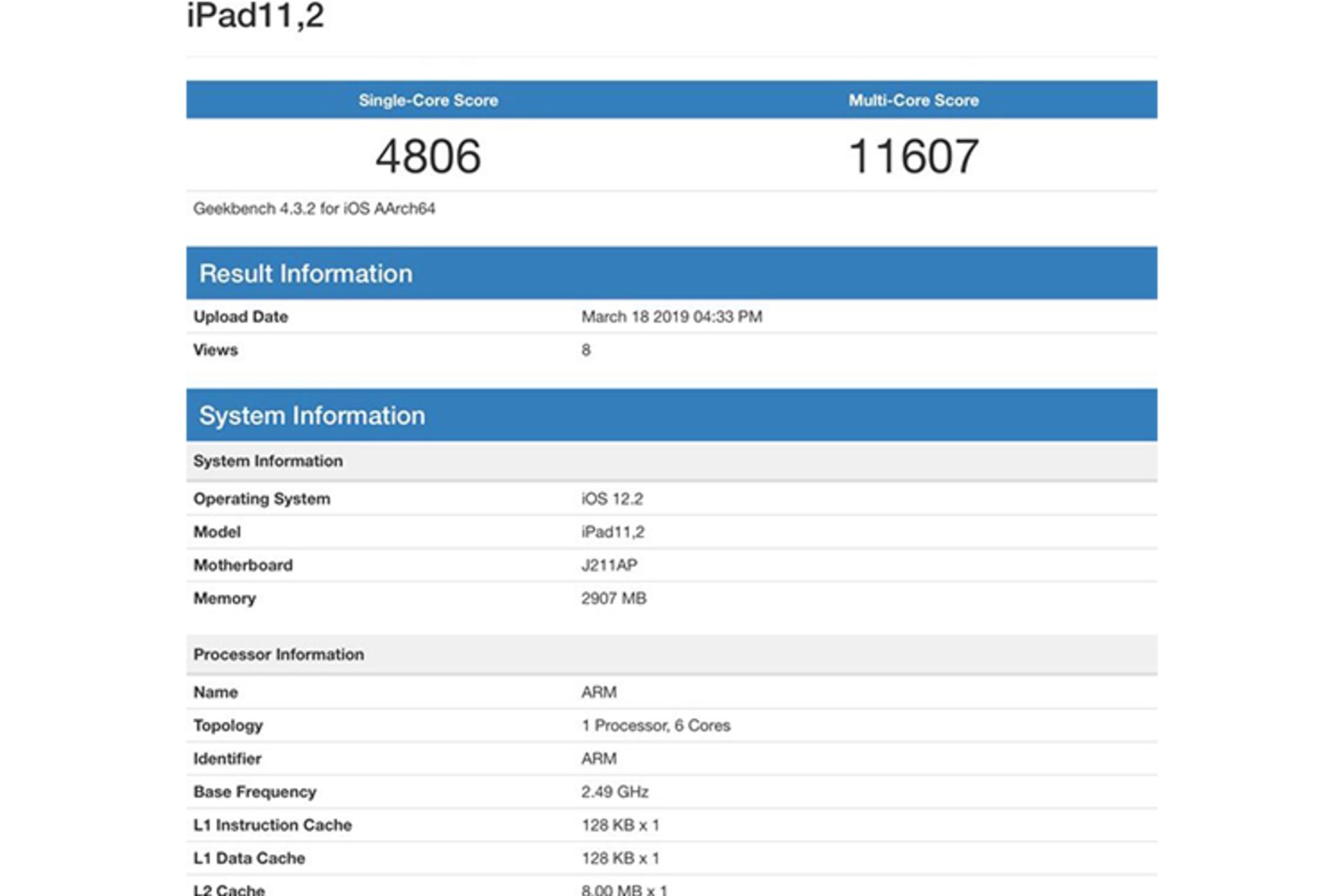Click the Topology value 1 Processor, 6 Cores
Screen dimensions: 1344x896
[x=655, y=726]
